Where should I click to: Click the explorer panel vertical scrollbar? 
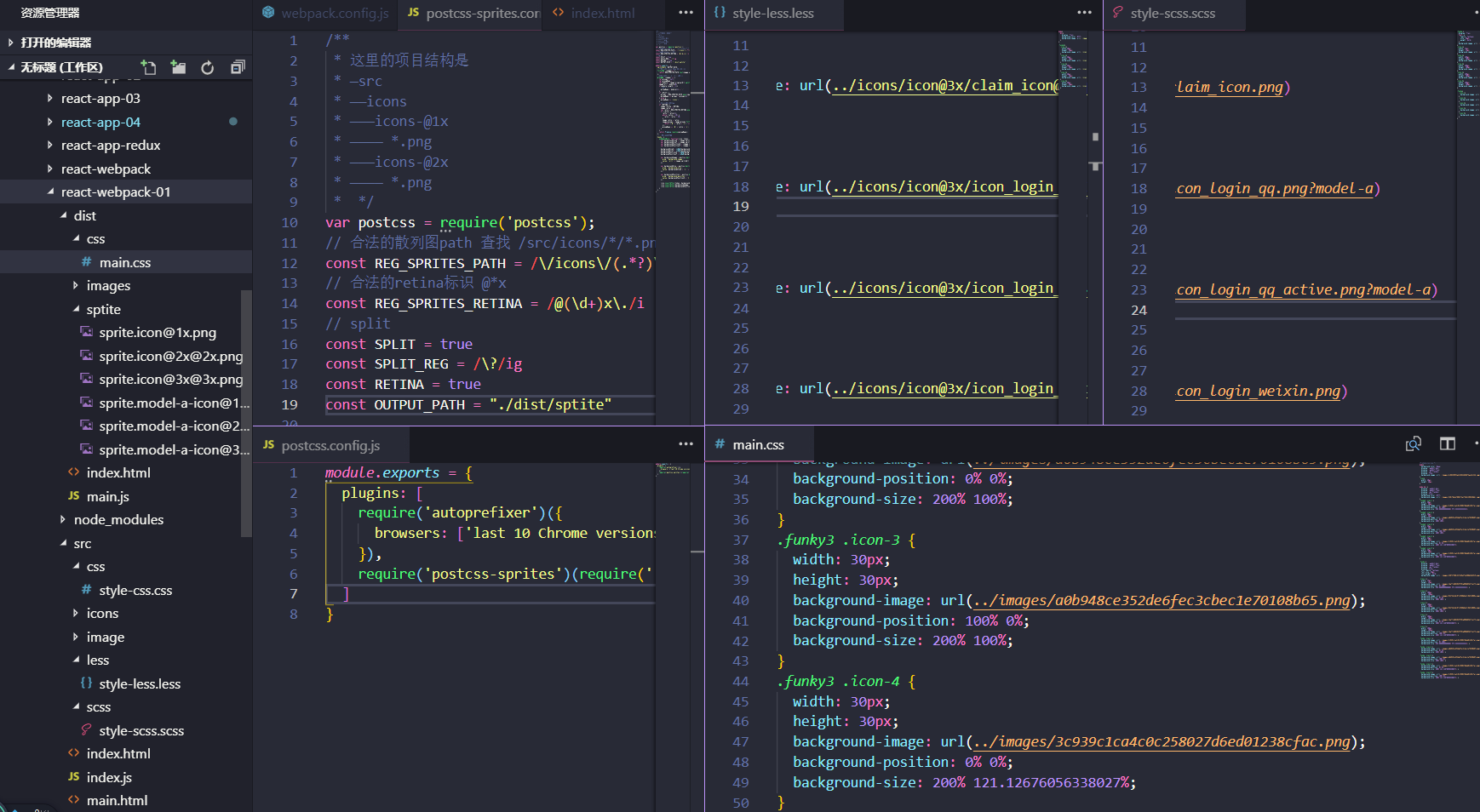point(246,413)
